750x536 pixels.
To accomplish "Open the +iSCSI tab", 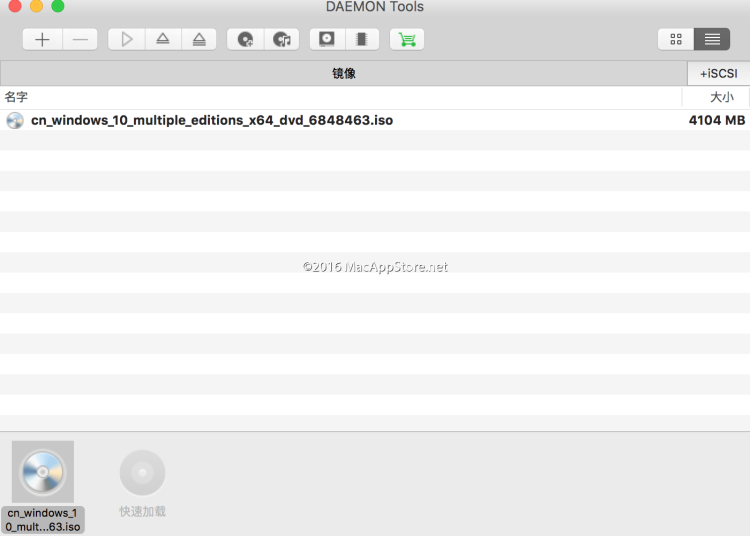I will 717,73.
